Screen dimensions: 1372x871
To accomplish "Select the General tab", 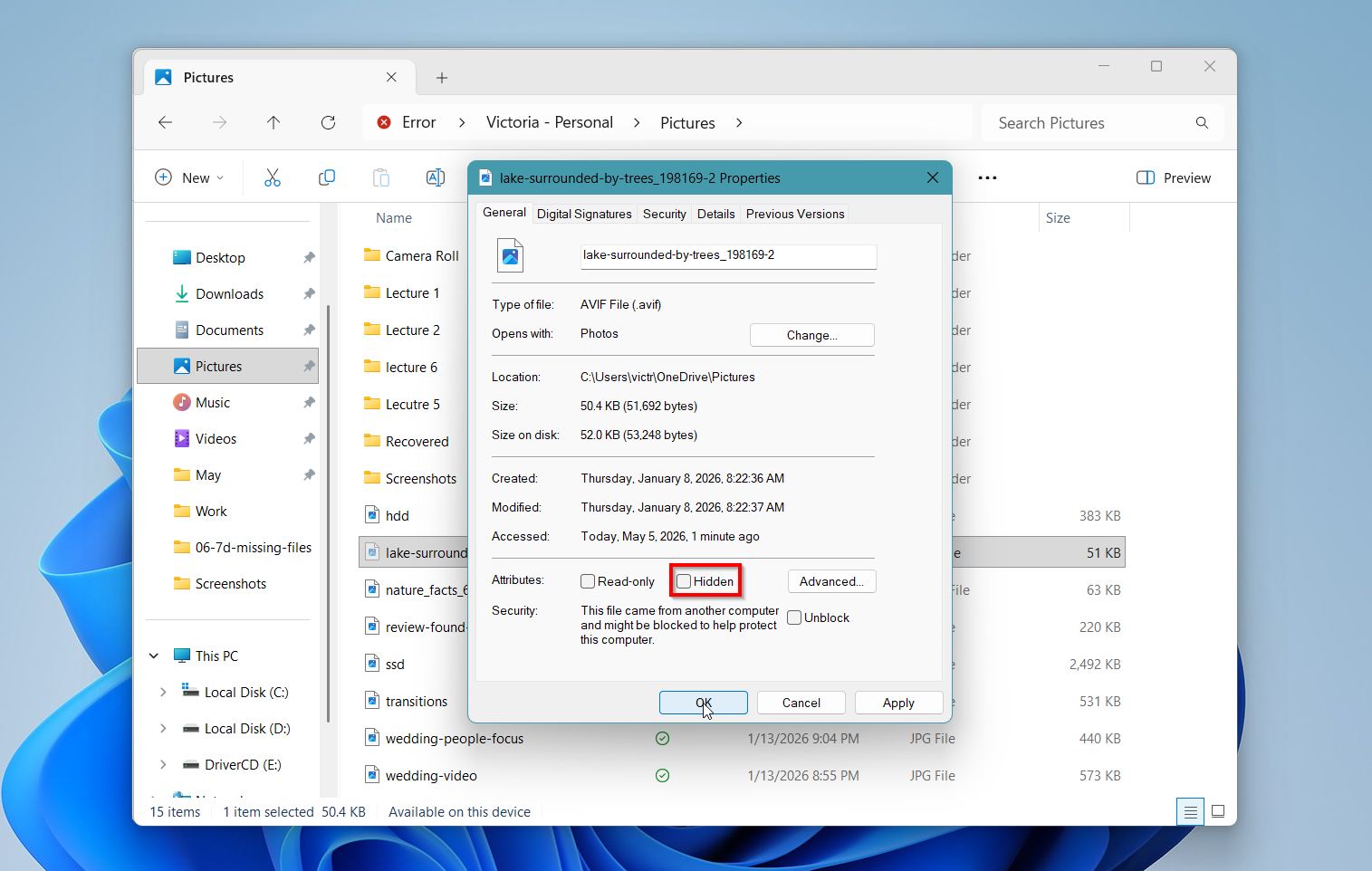I will 504,212.
